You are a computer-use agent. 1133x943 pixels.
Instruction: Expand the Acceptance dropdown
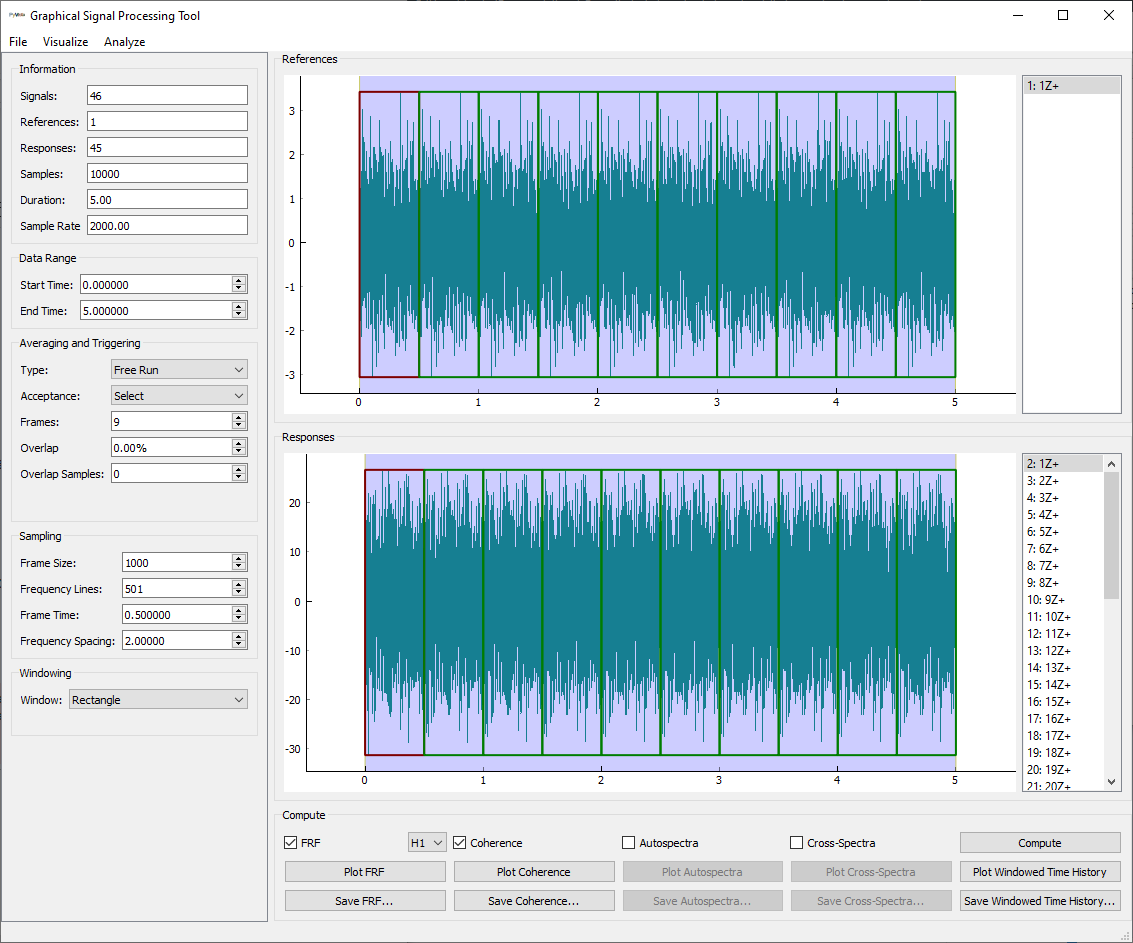point(179,396)
